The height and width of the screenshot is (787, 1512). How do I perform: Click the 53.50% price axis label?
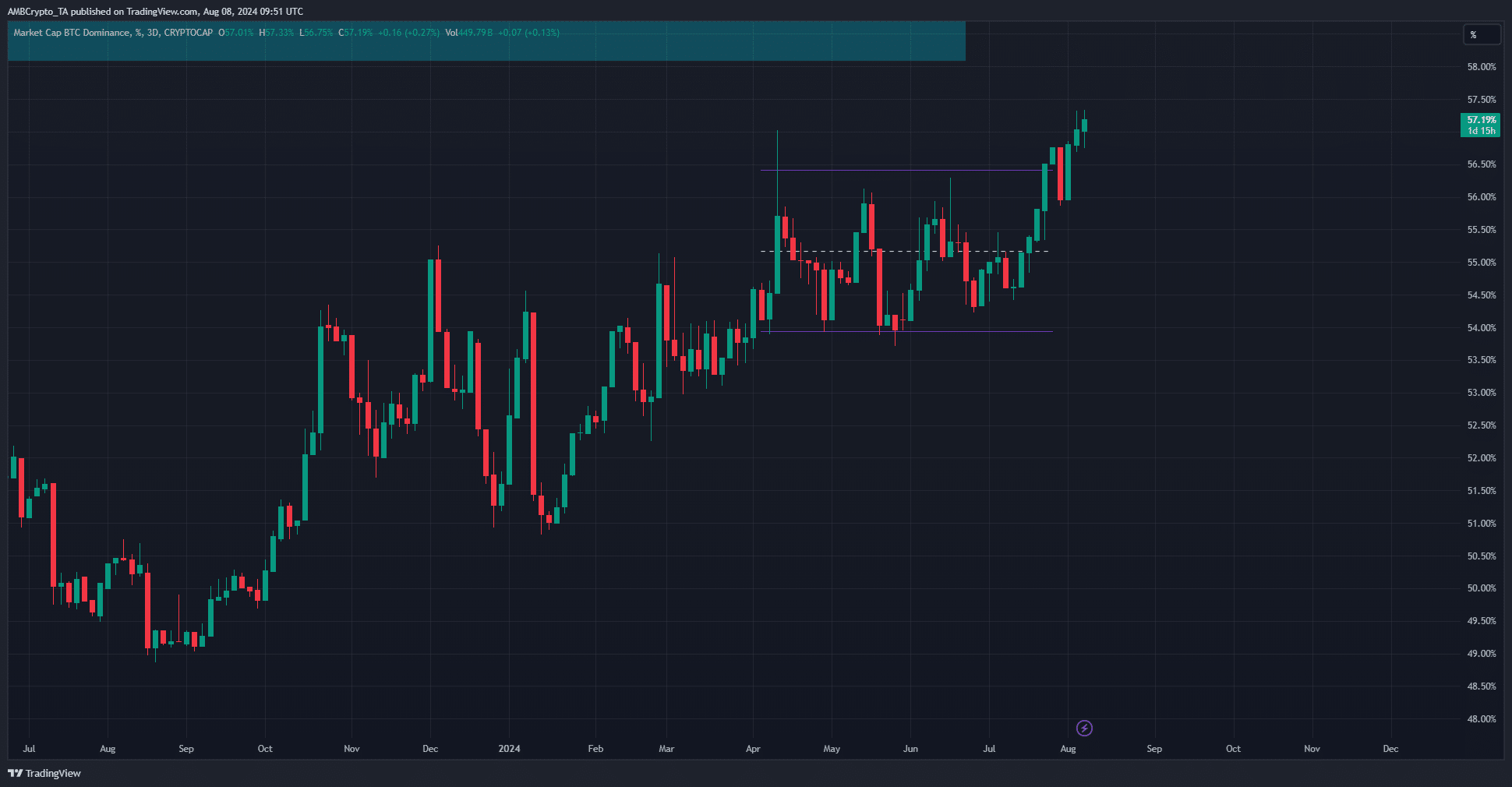click(1481, 360)
